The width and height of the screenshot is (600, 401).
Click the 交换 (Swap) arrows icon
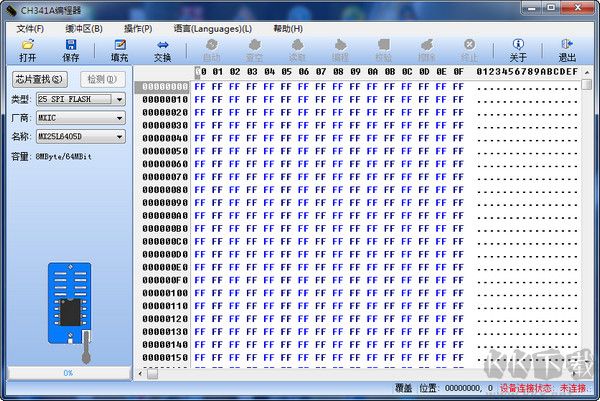(163, 45)
